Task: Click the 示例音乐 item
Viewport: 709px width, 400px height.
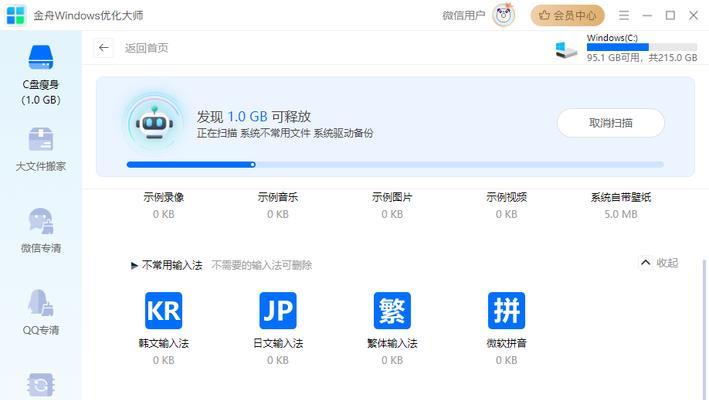Action: click(x=278, y=205)
